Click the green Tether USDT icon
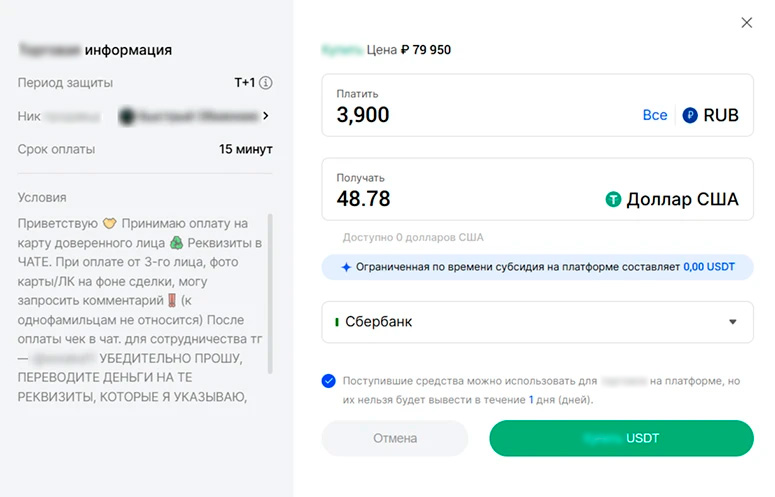This screenshot has width=775, height=497. click(x=613, y=199)
